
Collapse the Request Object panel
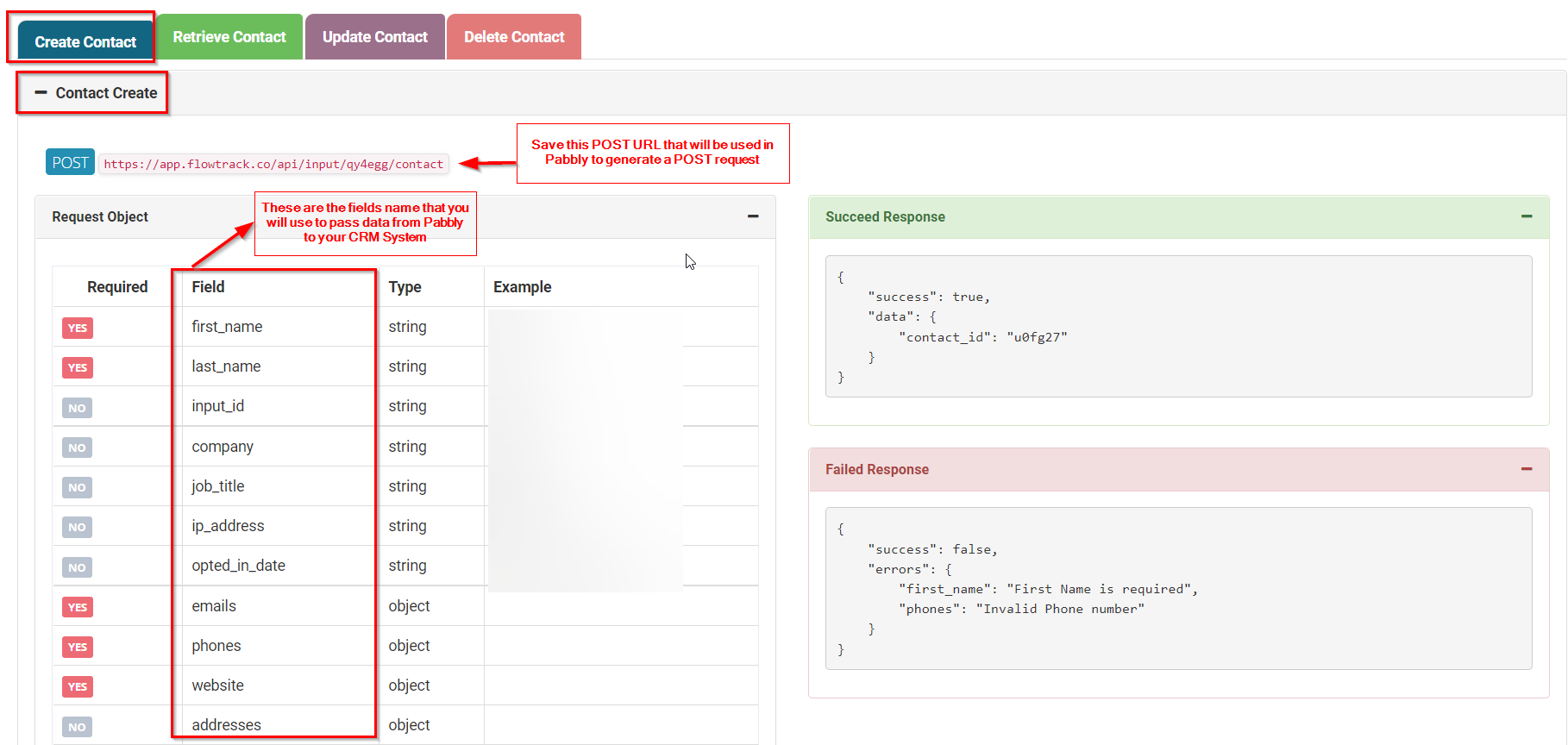tap(752, 216)
